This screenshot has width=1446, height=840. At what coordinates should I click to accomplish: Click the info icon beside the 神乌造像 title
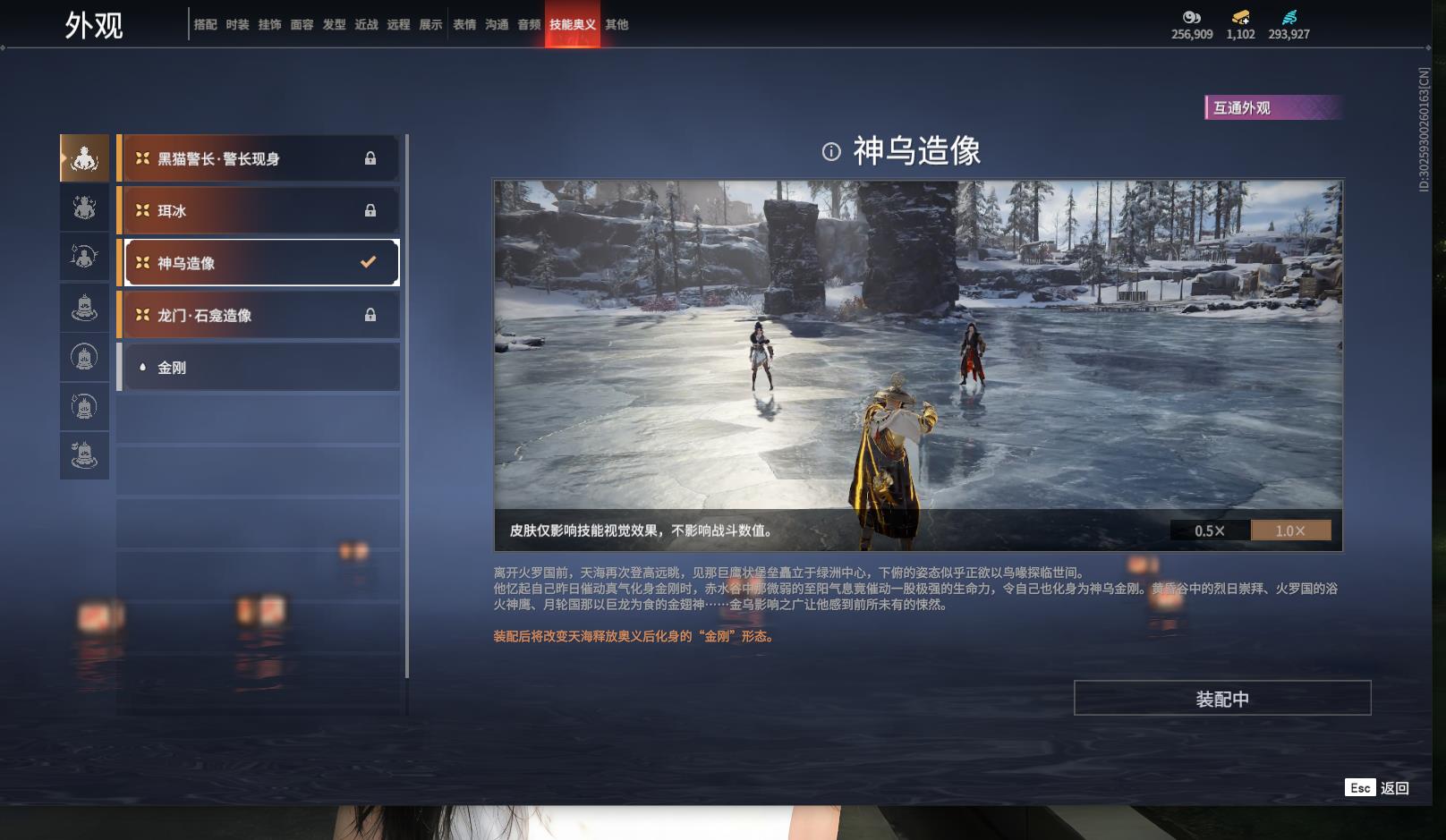(831, 151)
